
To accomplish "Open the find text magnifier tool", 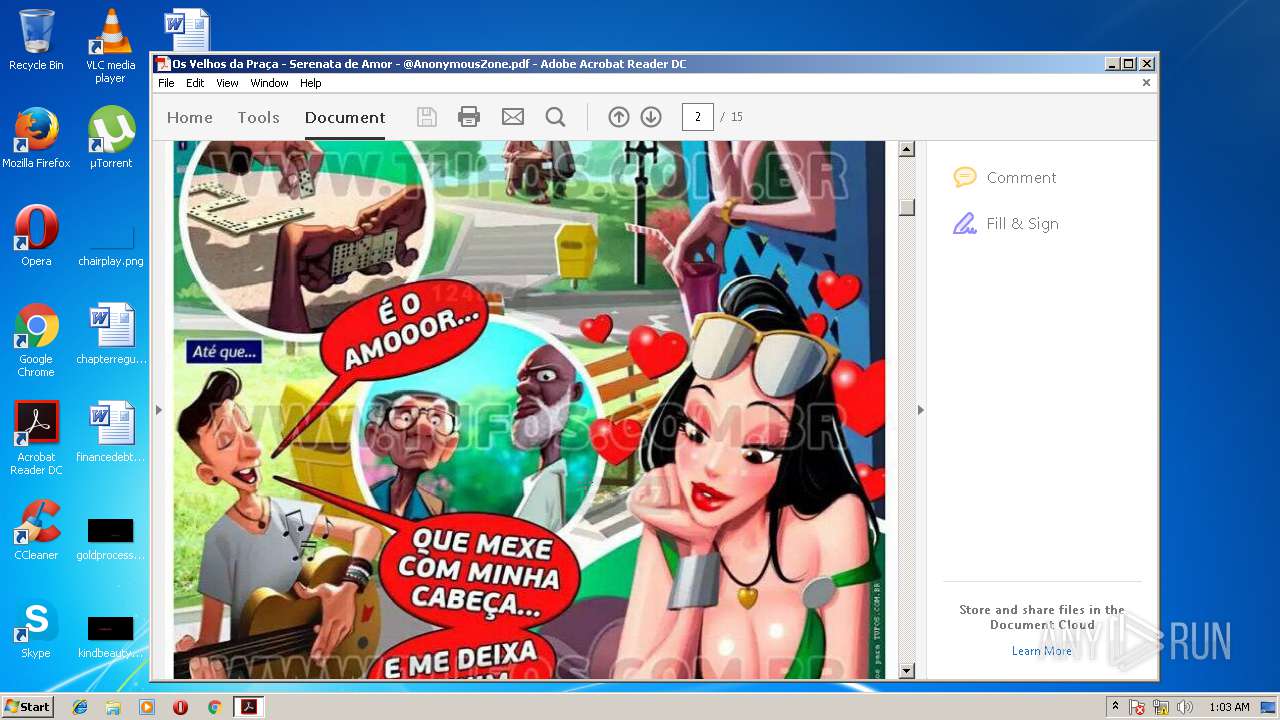I will click(x=555, y=117).
